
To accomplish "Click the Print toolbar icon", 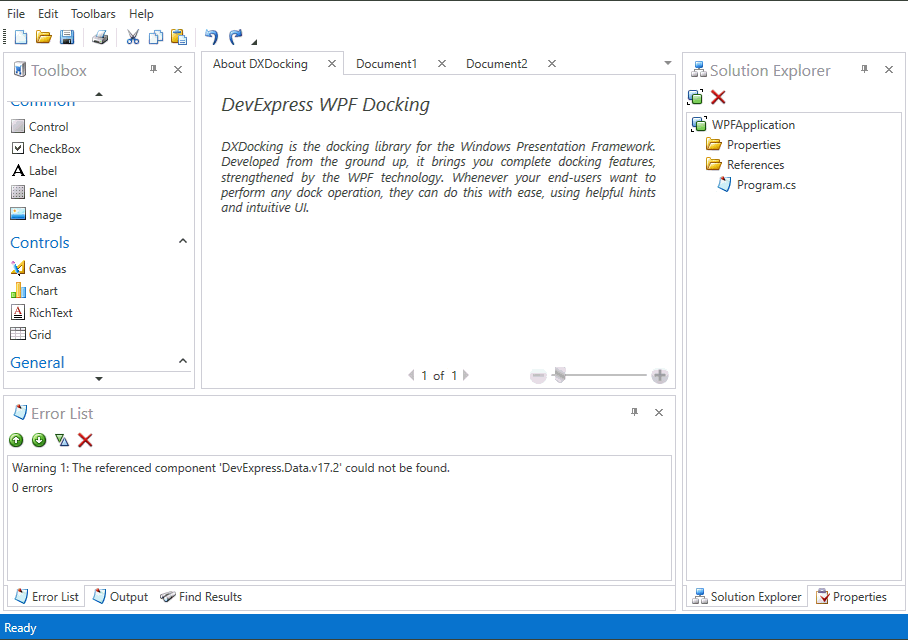I will [100, 37].
